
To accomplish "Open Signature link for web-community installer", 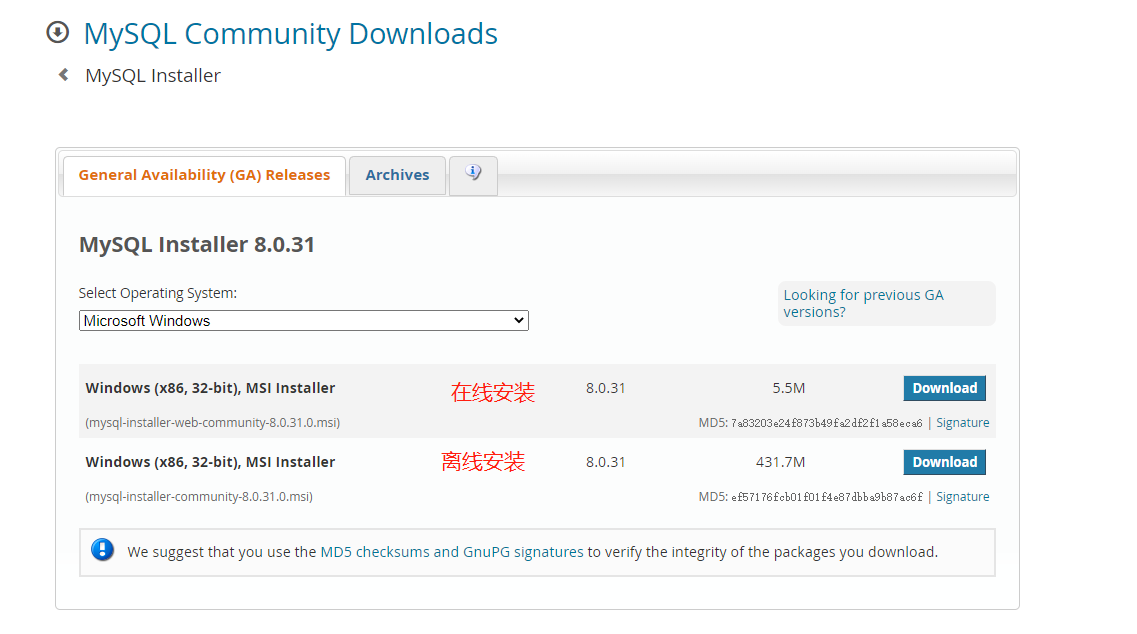I will point(962,423).
